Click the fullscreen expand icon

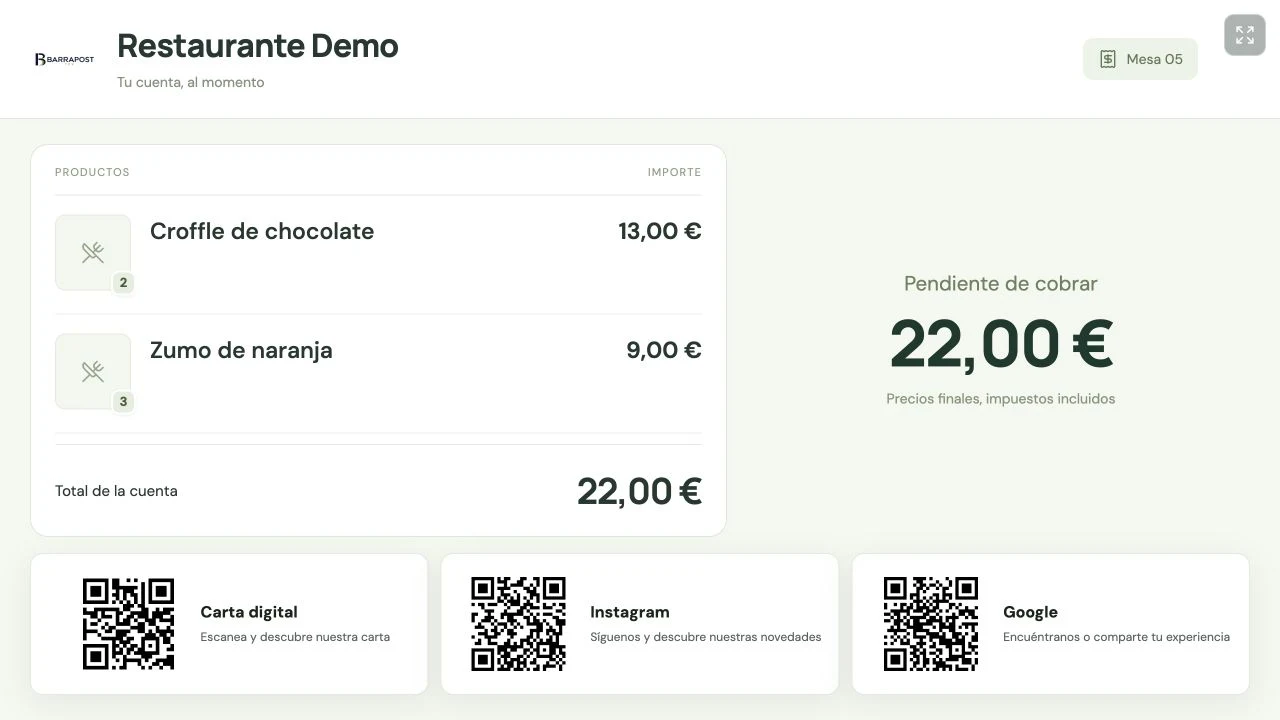click(1245, 35)
